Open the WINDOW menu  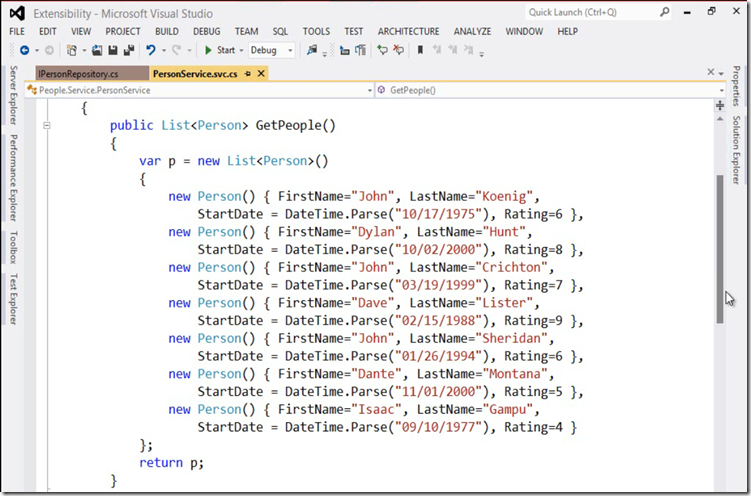point(524,32)
